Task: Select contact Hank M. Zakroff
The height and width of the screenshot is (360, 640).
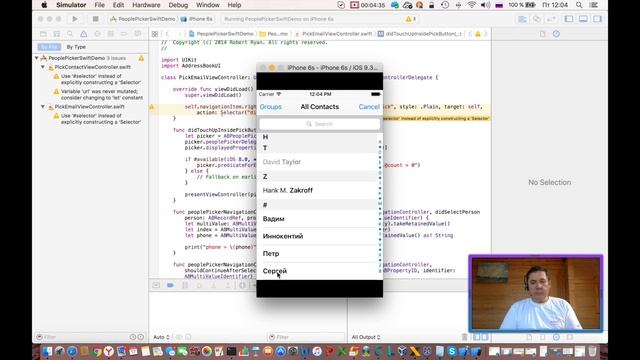Action: coord(318,190)
